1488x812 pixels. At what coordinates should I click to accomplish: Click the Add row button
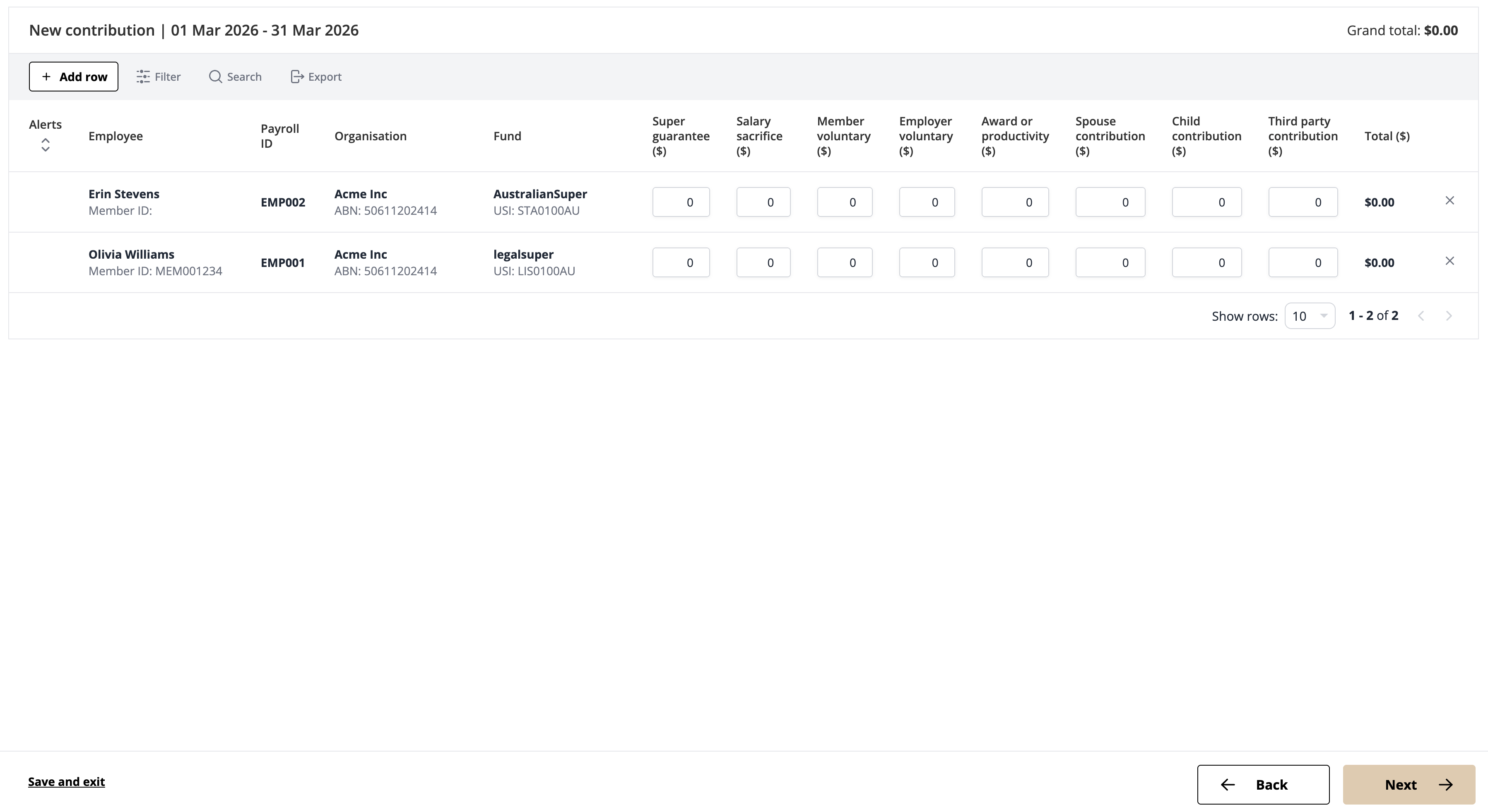tap(73, 76)
